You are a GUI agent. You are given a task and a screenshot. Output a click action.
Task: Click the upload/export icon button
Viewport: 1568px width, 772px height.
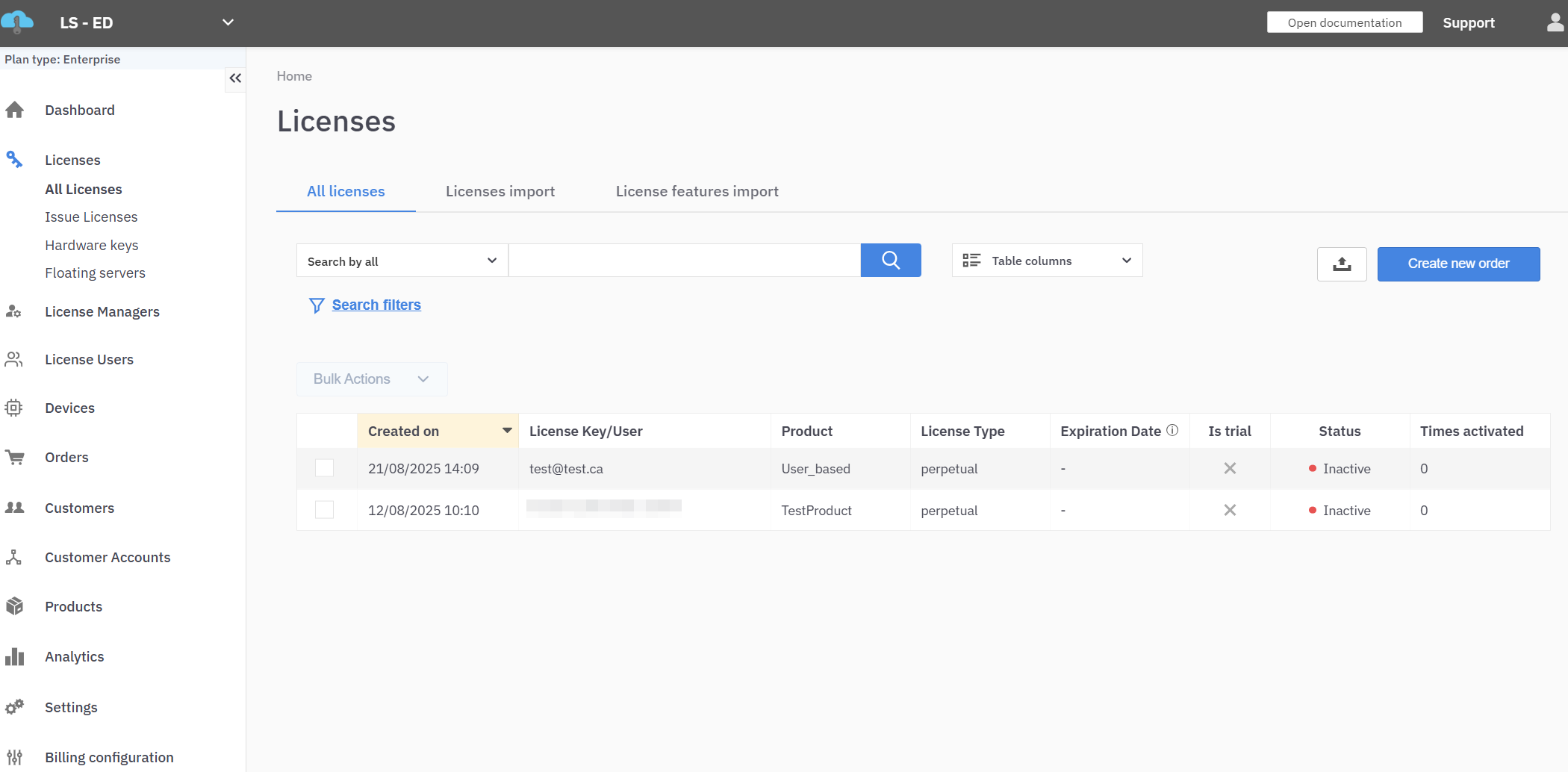pos(1341,264)
